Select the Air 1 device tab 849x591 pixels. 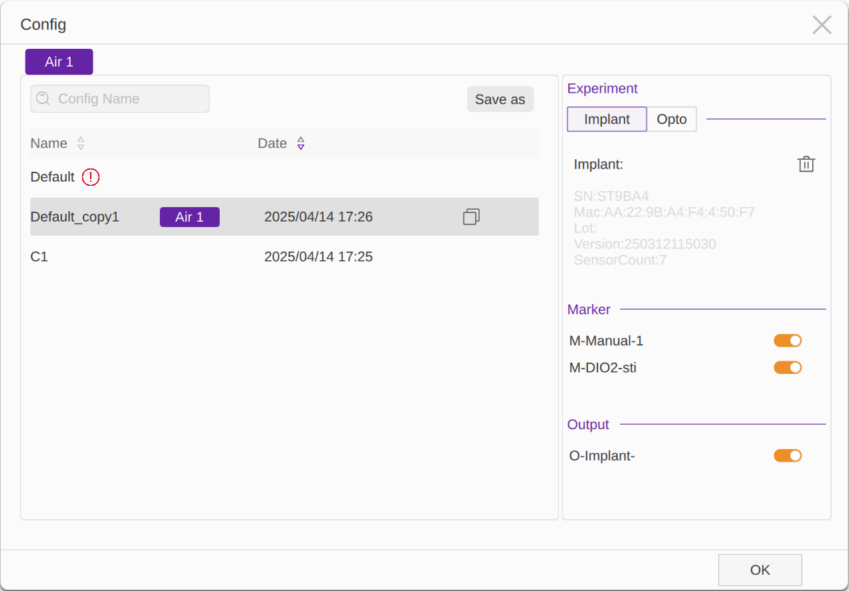tap(59, 62)
